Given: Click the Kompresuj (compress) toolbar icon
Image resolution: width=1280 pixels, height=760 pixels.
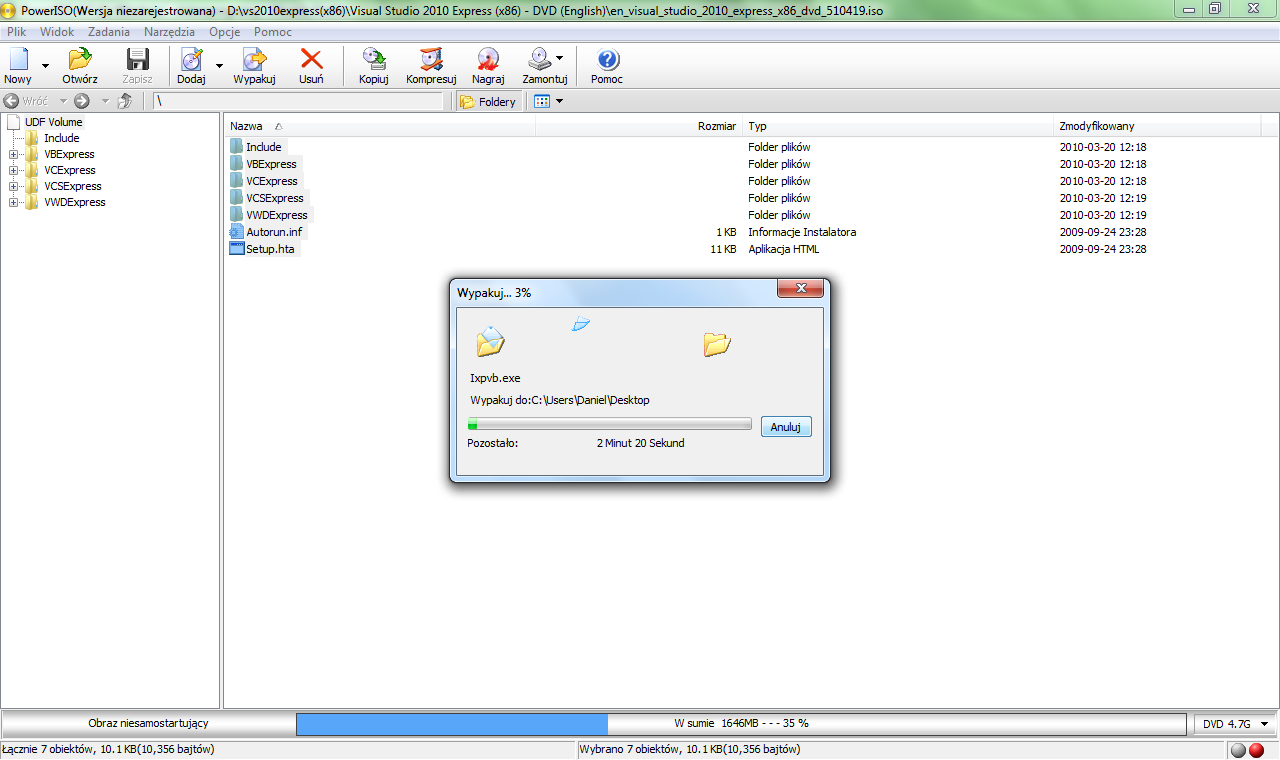Looking at the screenshot, I should coord(431,61).
